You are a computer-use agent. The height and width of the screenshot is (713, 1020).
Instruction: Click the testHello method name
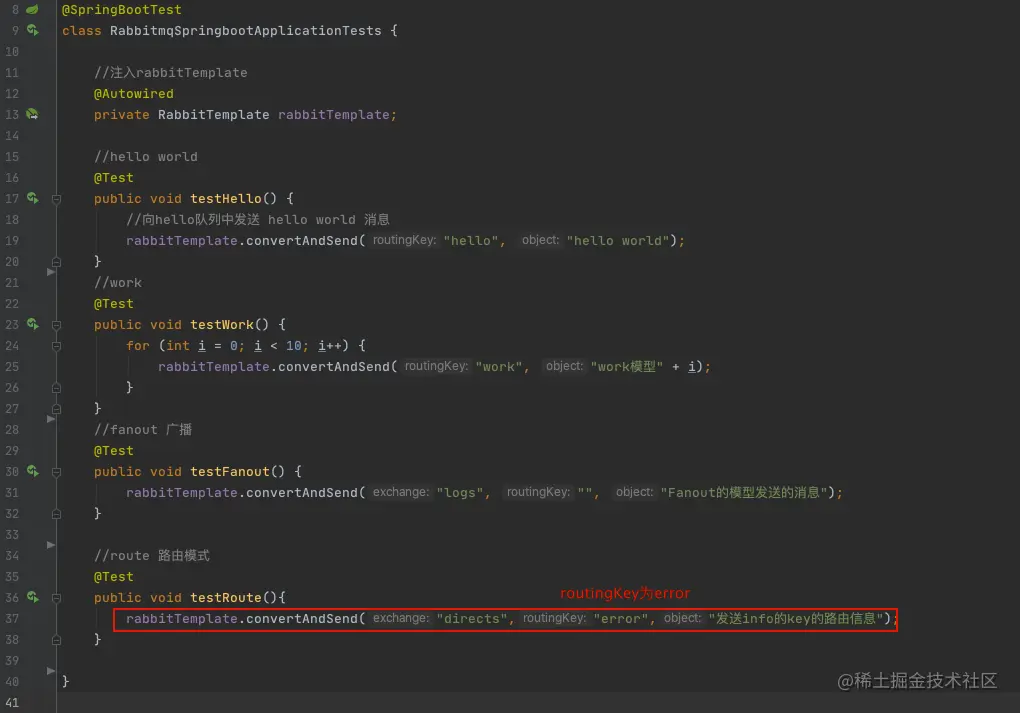(225, 198)
